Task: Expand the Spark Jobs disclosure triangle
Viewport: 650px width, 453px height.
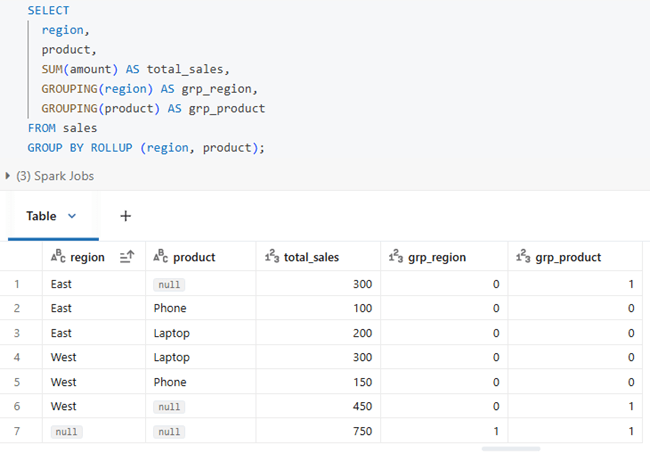Action: tap(9, 176)
